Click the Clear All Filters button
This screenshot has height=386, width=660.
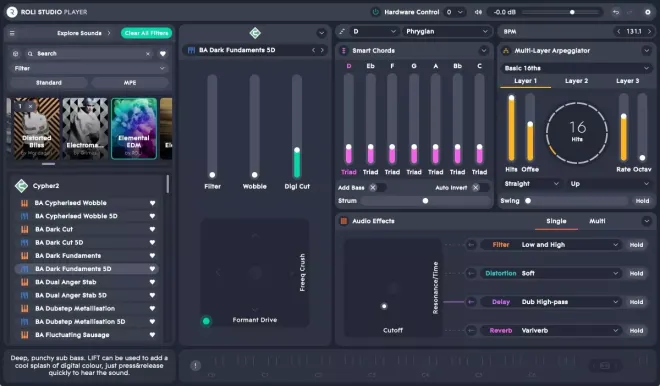point(146,33)
